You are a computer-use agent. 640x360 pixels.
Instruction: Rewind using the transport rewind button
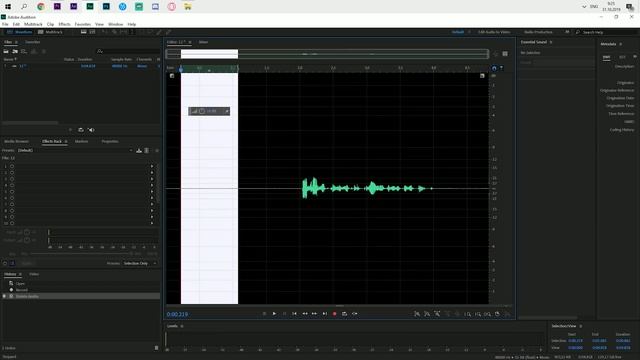(304, 313)
